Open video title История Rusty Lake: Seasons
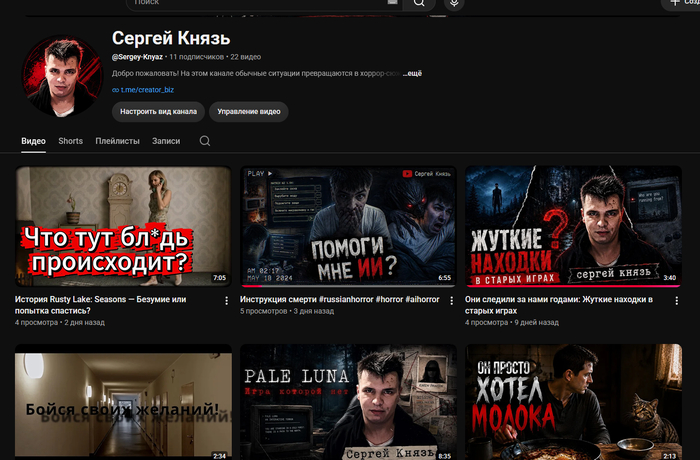The height and width of the screenshot is (460, 700). click(100, 305)
